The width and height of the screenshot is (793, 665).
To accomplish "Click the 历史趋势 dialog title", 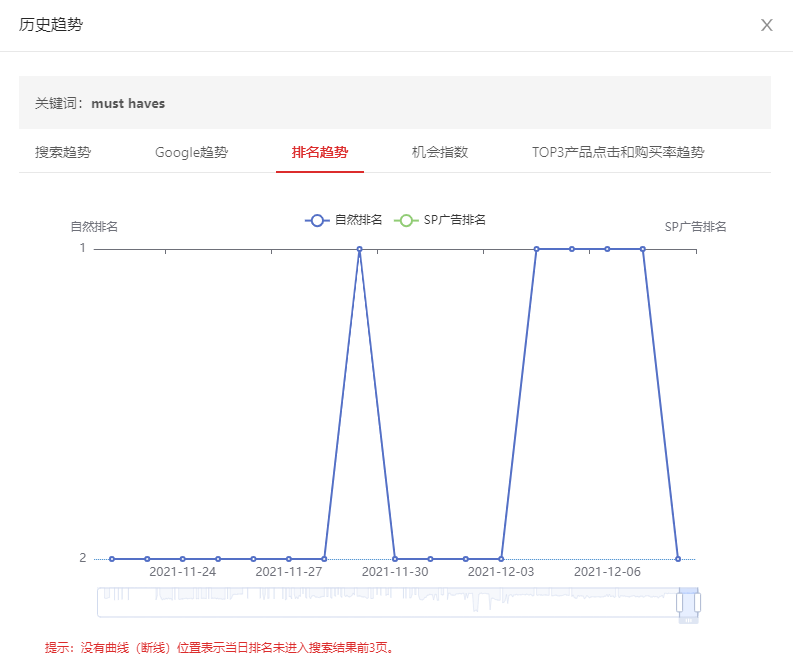I will [51, 24].
